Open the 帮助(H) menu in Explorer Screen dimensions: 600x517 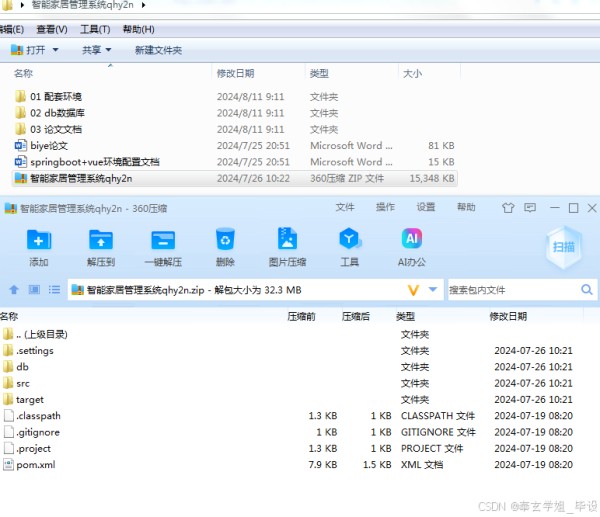pyautogui.click(x=139, y=29)
